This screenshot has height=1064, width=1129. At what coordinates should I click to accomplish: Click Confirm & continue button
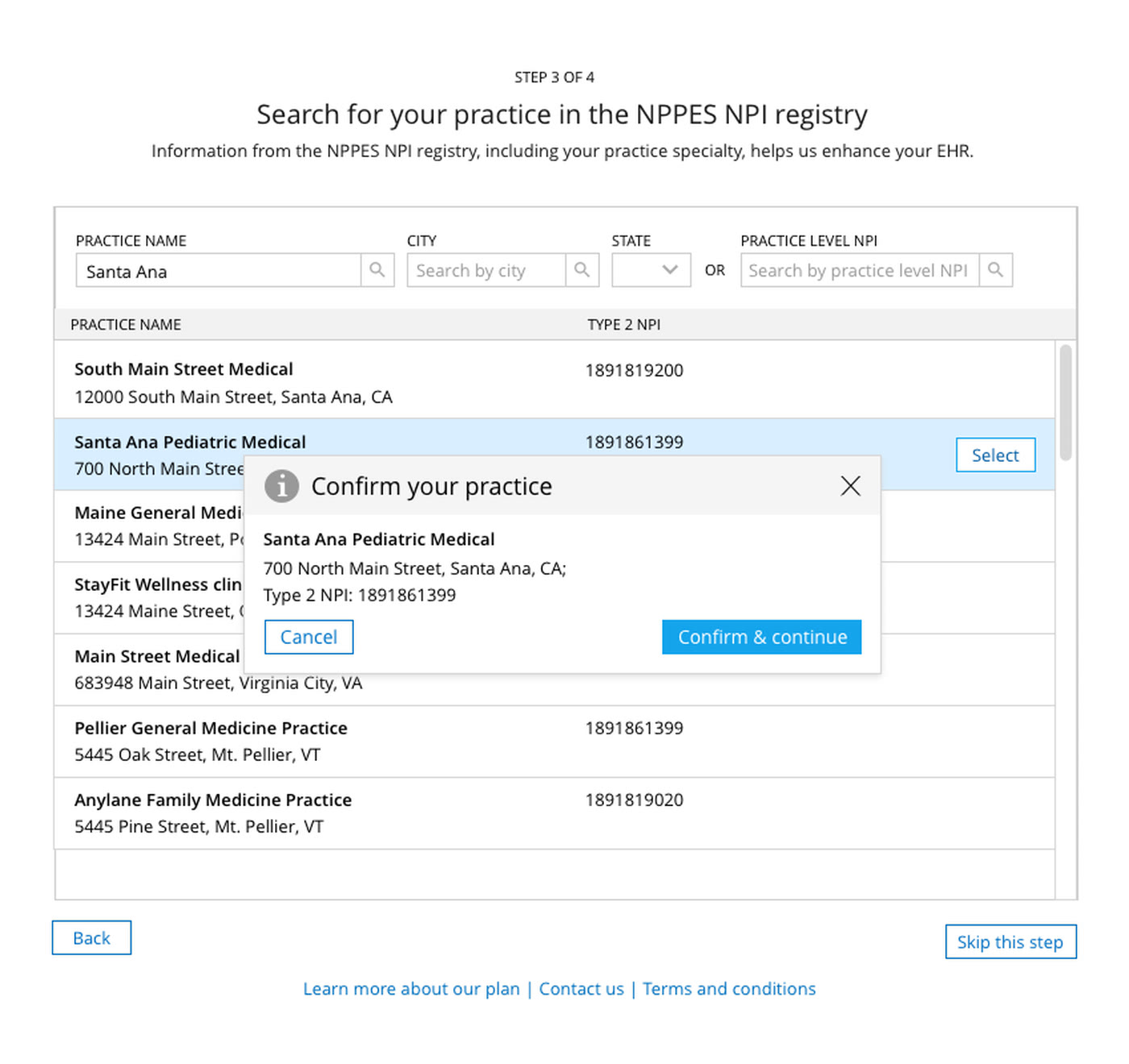pyautogui.click(x=762, y=637)
